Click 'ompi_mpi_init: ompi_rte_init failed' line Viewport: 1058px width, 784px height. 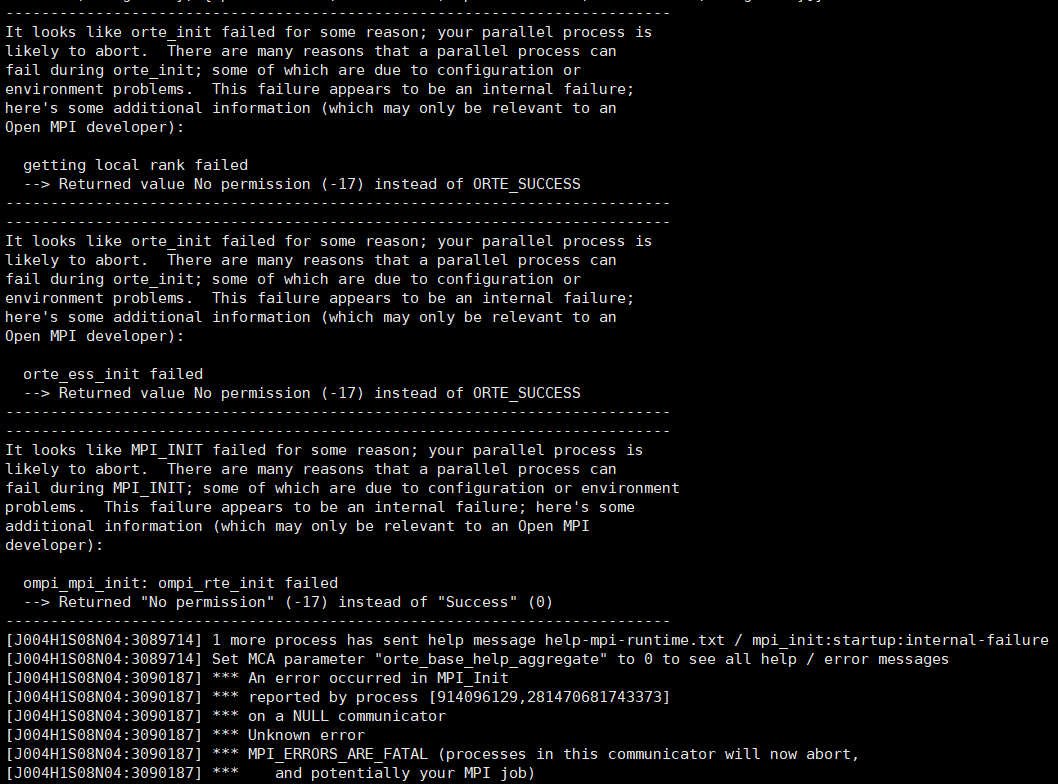click(x=180, y=584)
